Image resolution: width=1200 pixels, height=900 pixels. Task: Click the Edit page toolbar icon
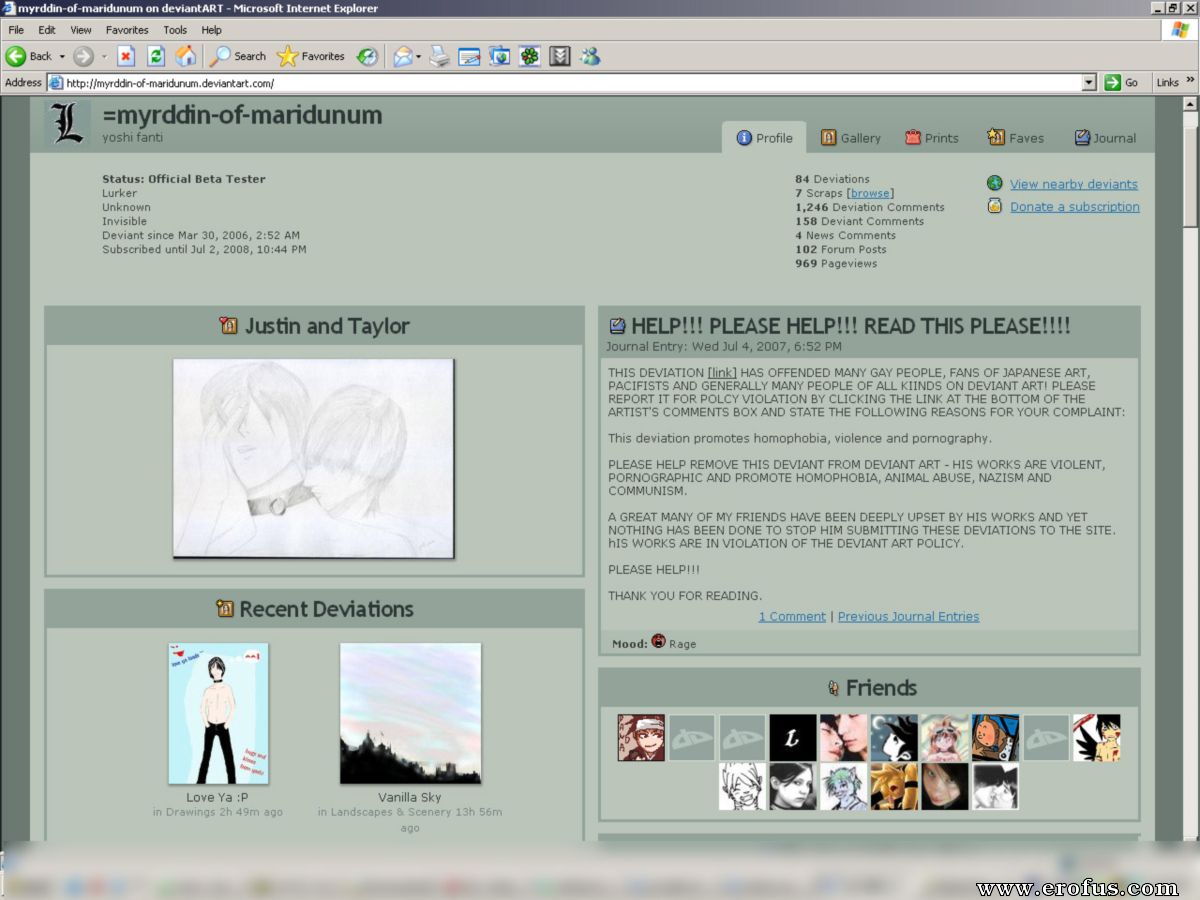click(469, 56)
